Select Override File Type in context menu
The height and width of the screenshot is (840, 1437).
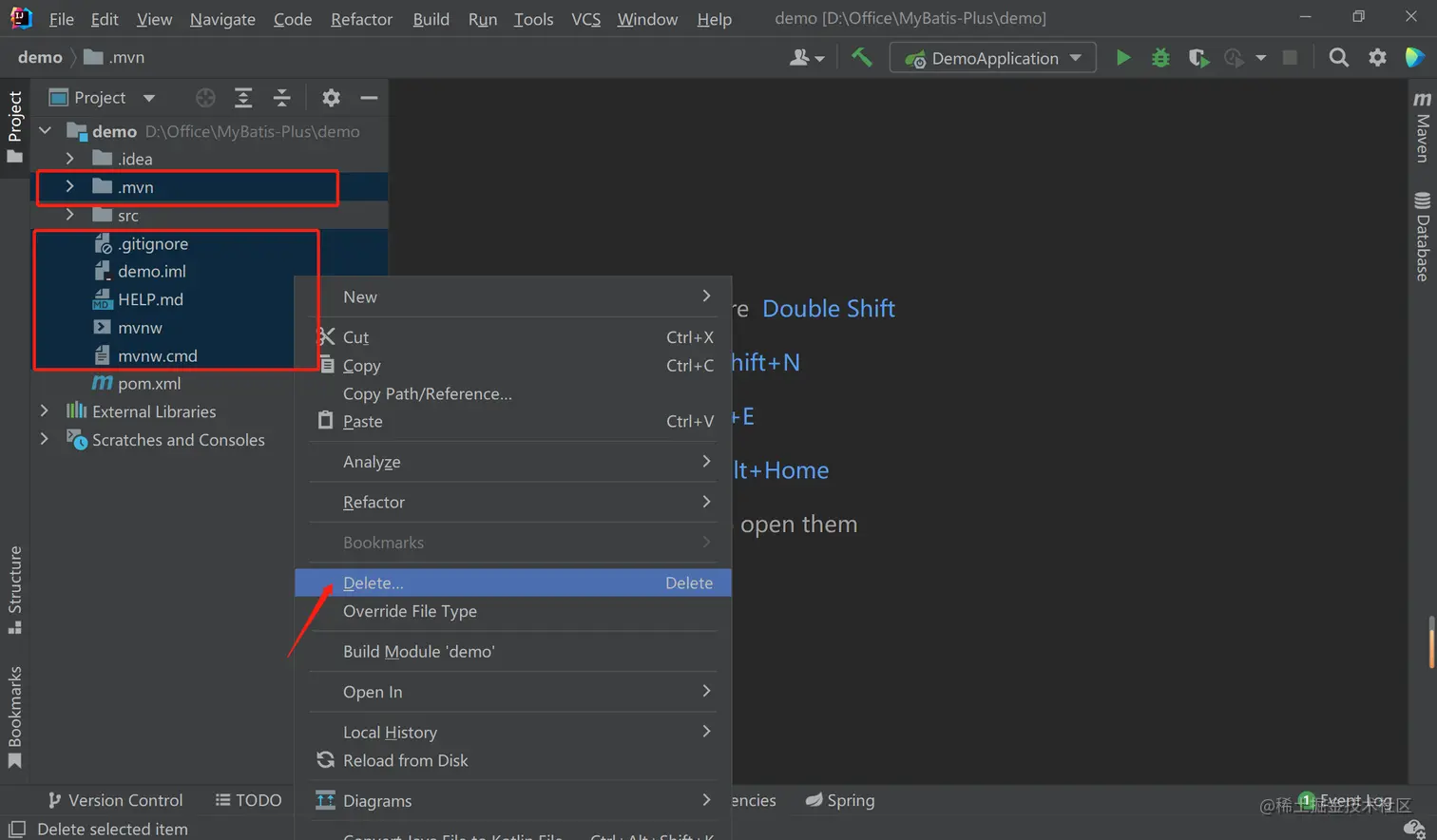tap(513, 611)
